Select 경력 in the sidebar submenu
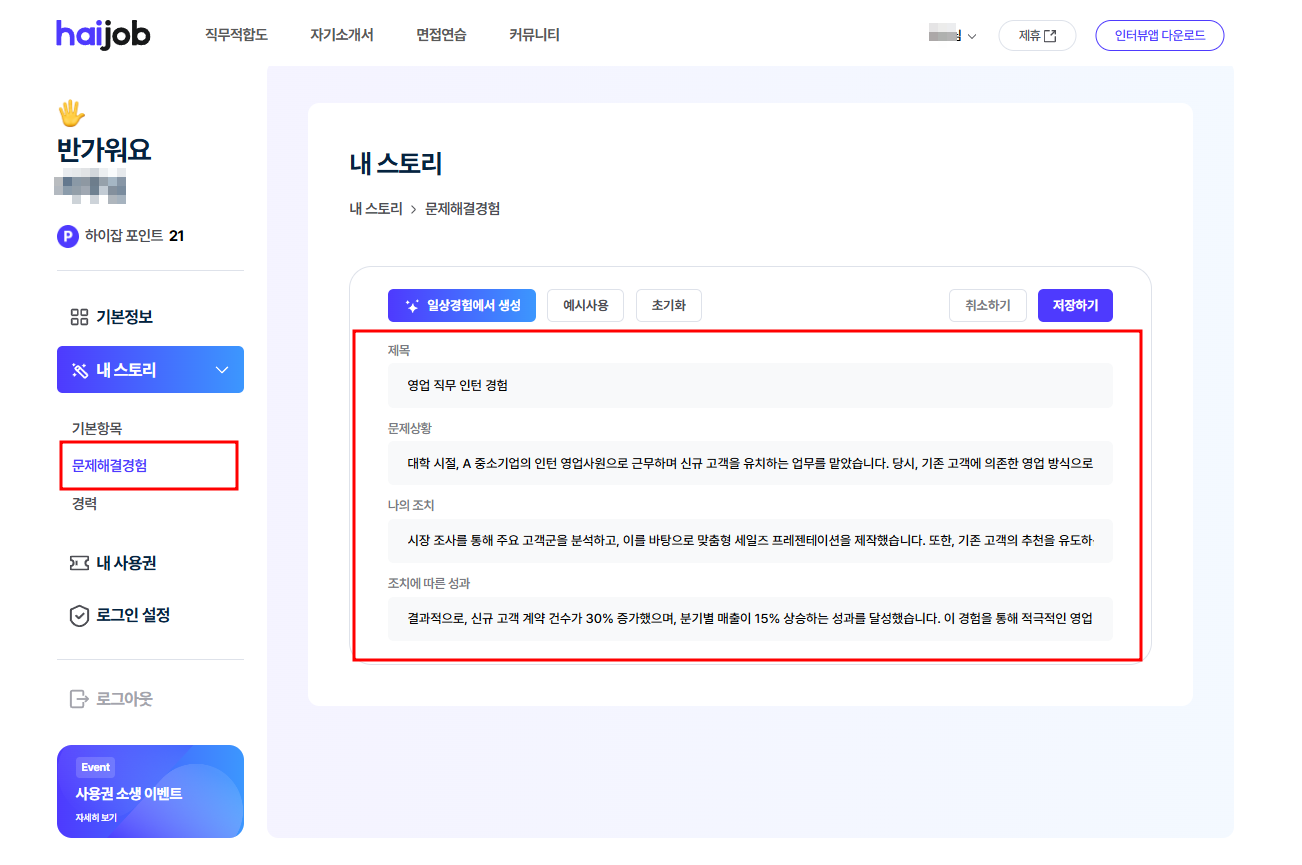 (86, 503)
